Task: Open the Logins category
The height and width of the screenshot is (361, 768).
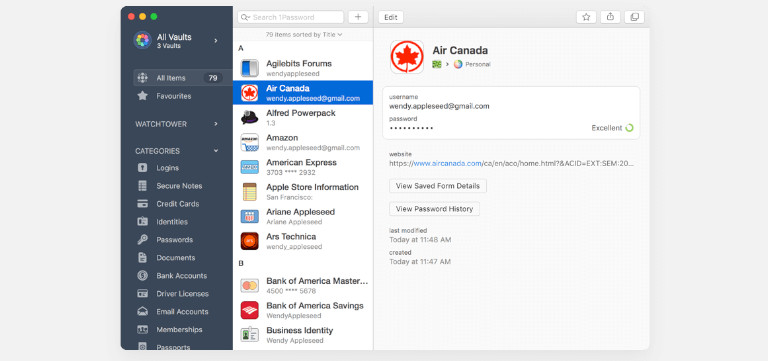Action: (168, 168)
